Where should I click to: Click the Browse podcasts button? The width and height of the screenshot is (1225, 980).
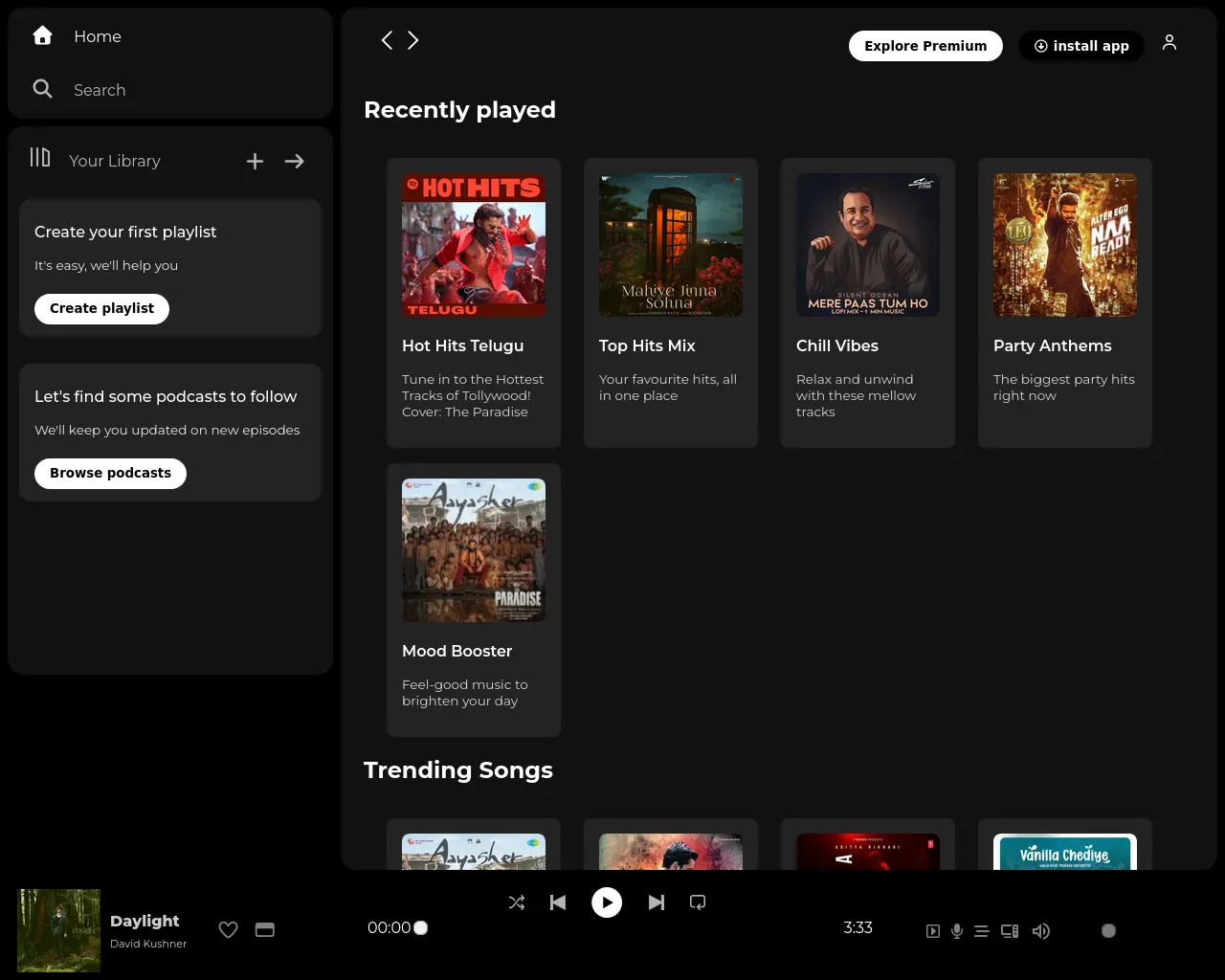coord(110,473)
